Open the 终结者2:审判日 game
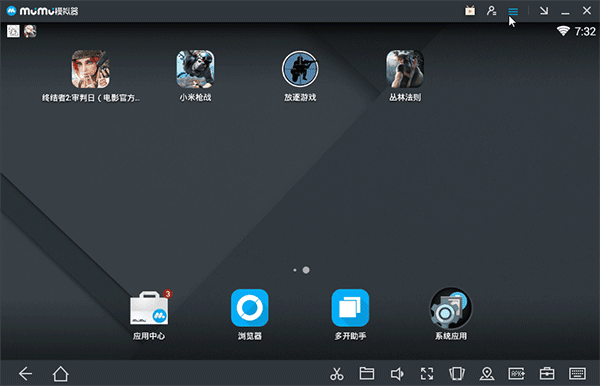 point(91,70)
